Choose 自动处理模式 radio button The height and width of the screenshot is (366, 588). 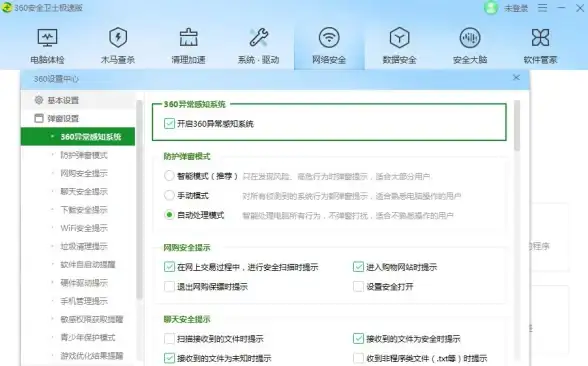click(x=169, y=215)
